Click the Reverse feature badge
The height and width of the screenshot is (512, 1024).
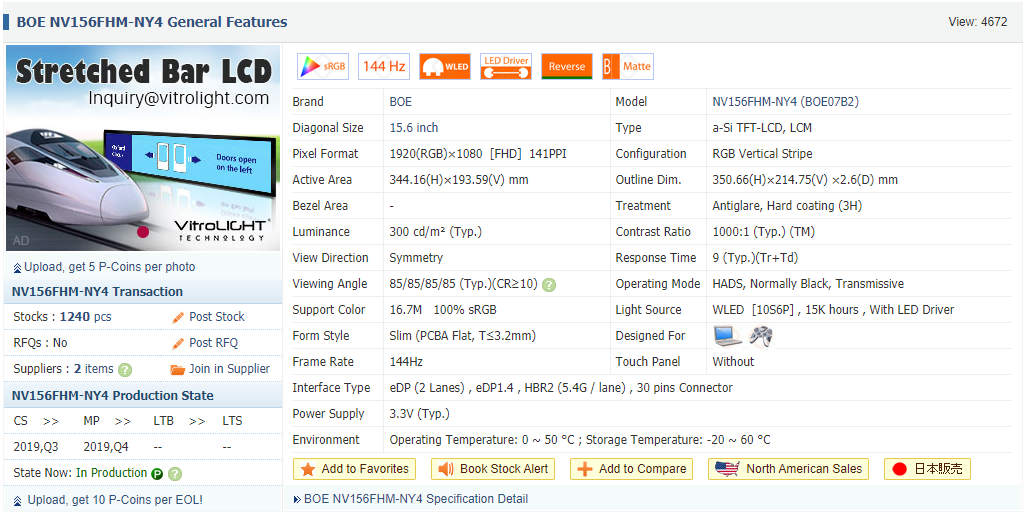(567, 67)
